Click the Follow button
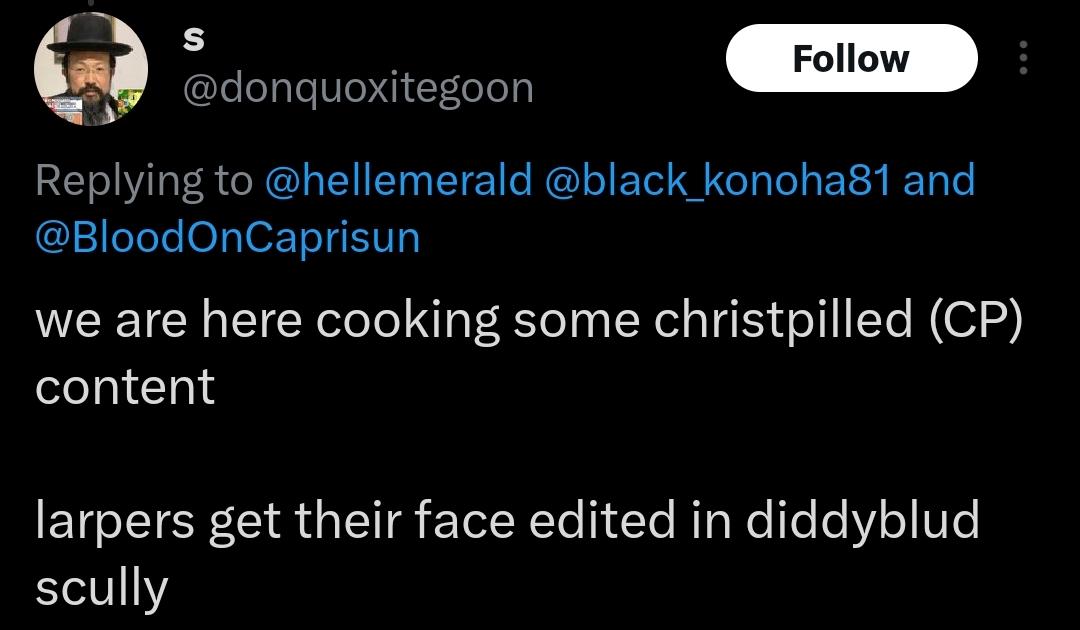Screen dimensions: 1080x630 tap(850, 58)
